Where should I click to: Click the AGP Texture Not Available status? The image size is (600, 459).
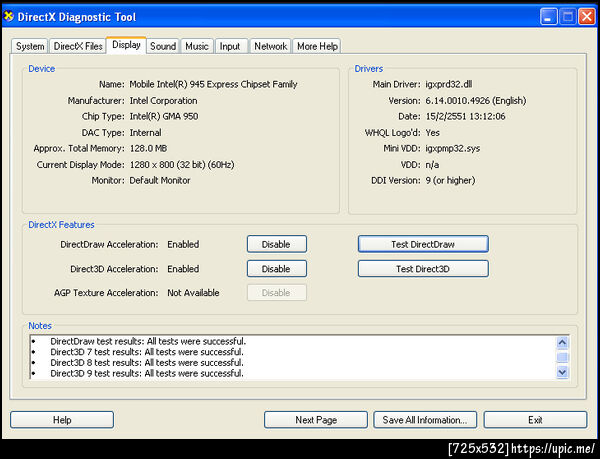[193, 293]
